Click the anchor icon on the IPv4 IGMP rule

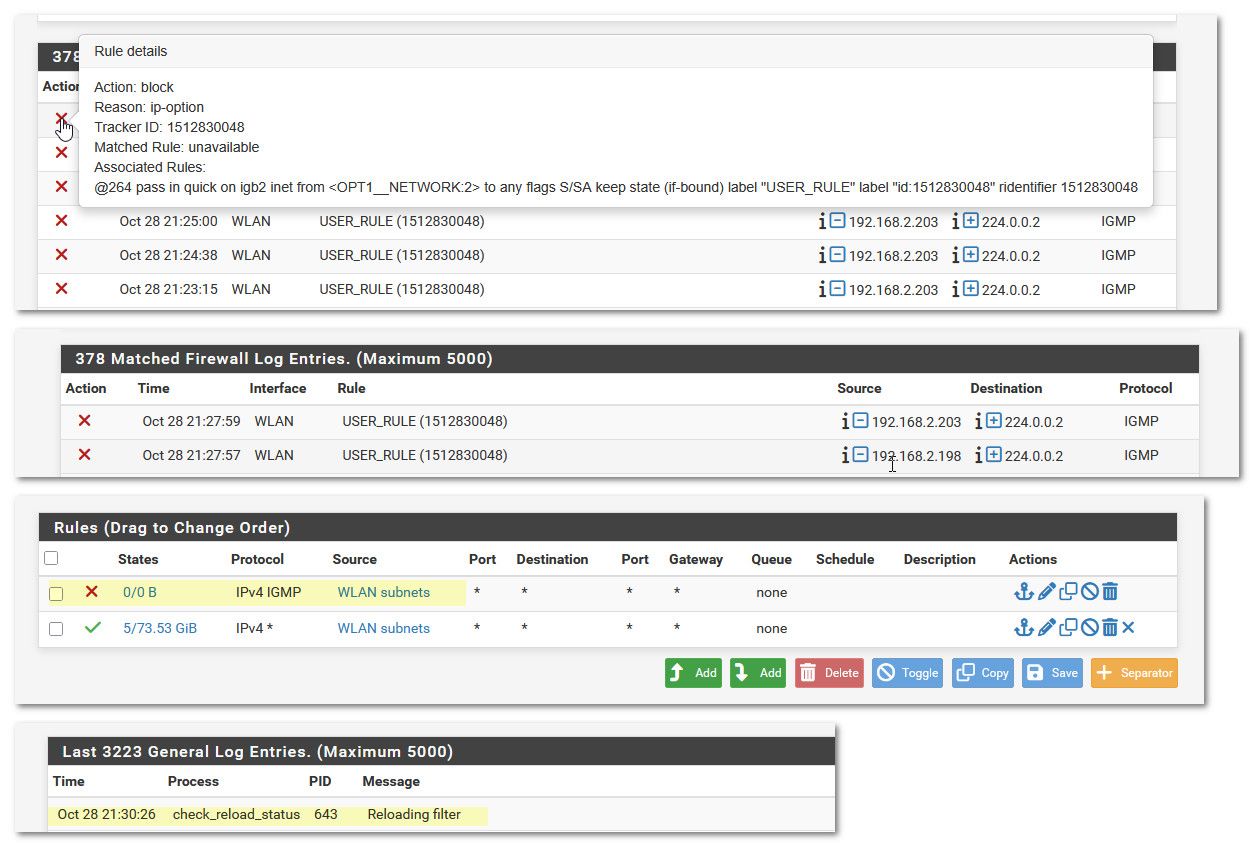1023,592
